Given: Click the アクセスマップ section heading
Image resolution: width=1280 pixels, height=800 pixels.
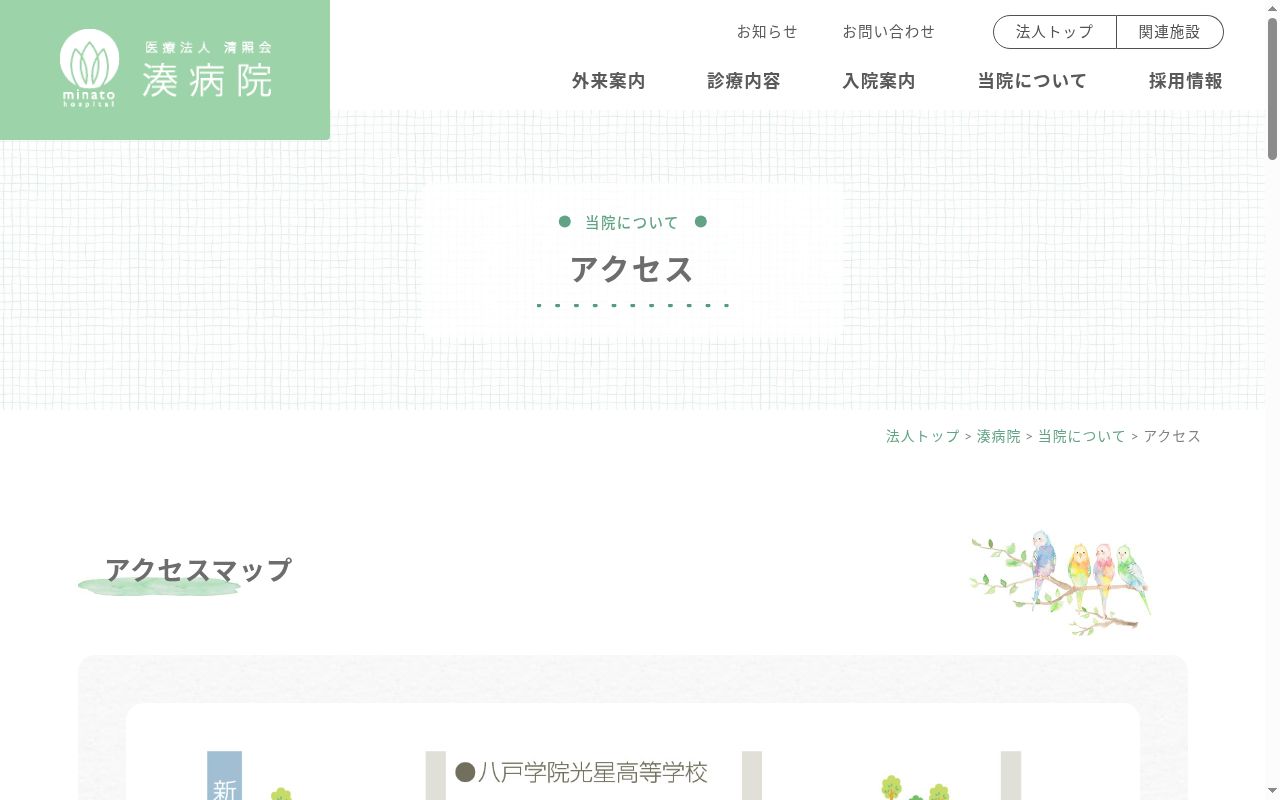Looking at the screenshot, I should click(198, 570).
